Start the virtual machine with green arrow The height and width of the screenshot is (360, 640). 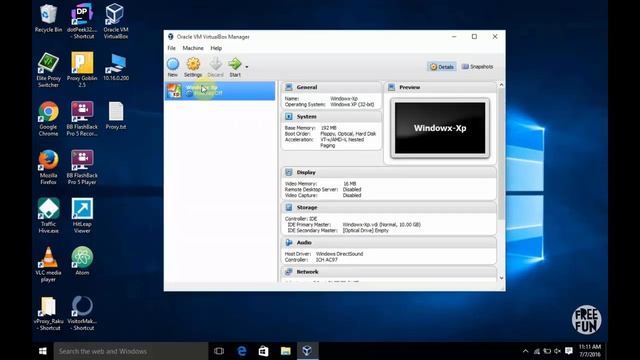click(235, 67)
